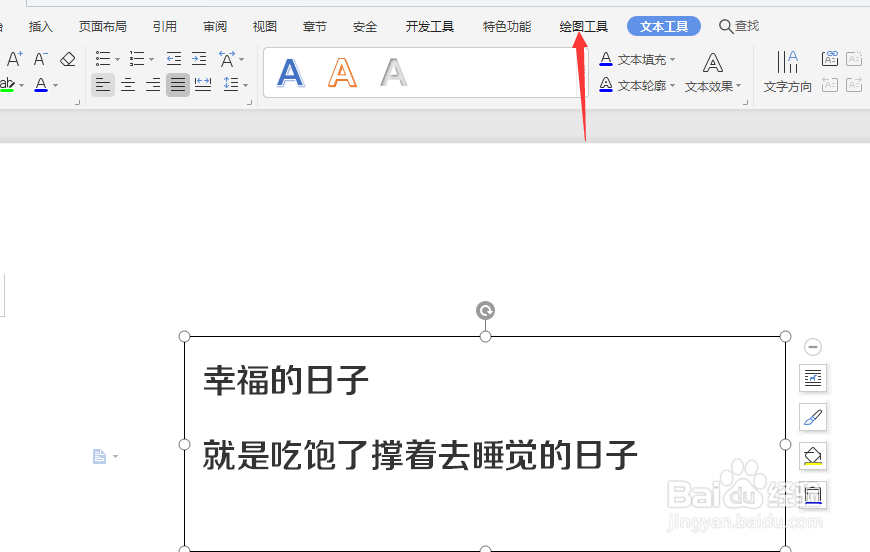Apply green text highlight with ab icon
Image resolution: width=870 pixels, height=552 pixels.
pyautogui.click(x=7, y=85)
